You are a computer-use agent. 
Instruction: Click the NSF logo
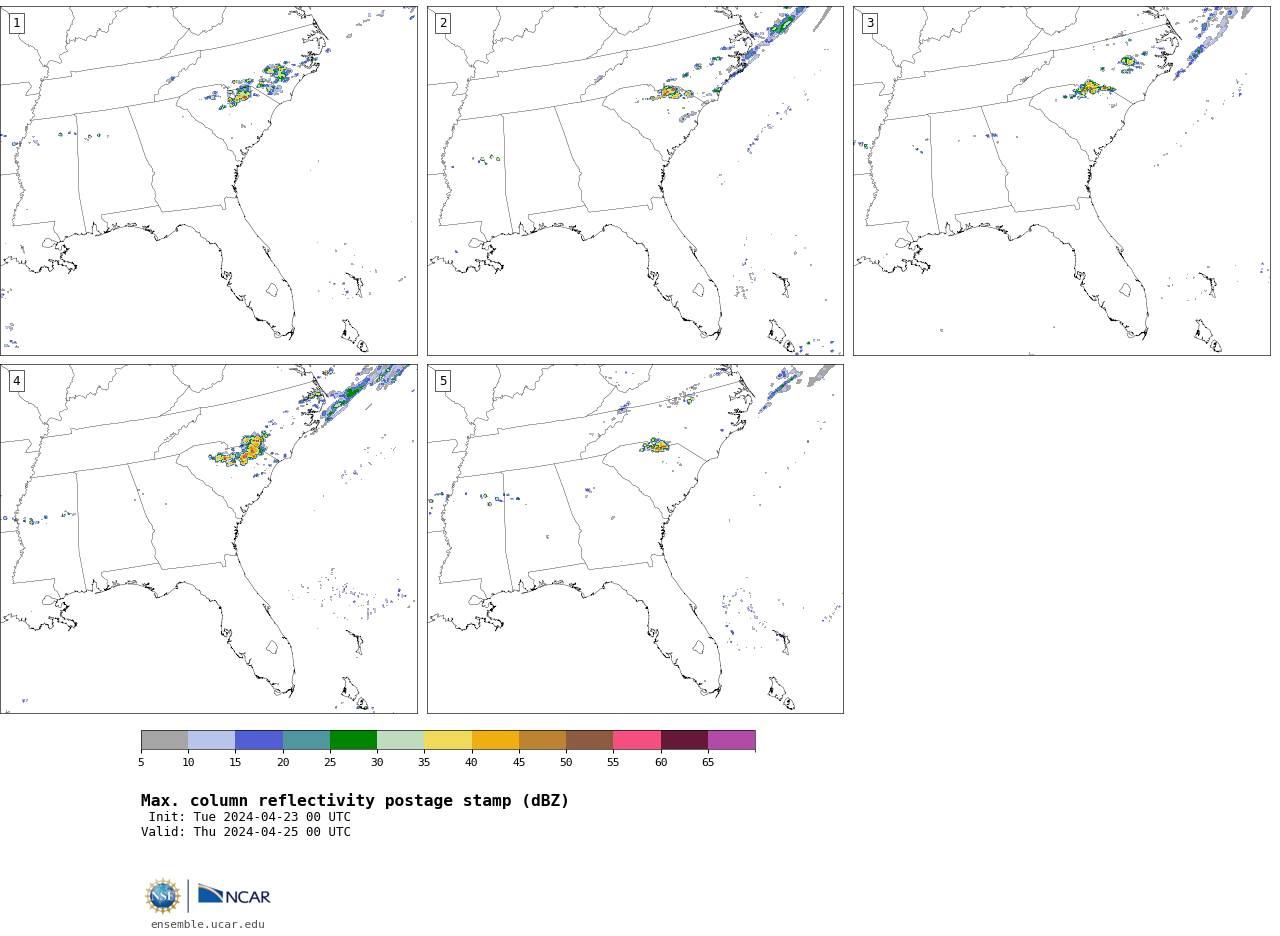pyautogui.click(x=163, y=896)
